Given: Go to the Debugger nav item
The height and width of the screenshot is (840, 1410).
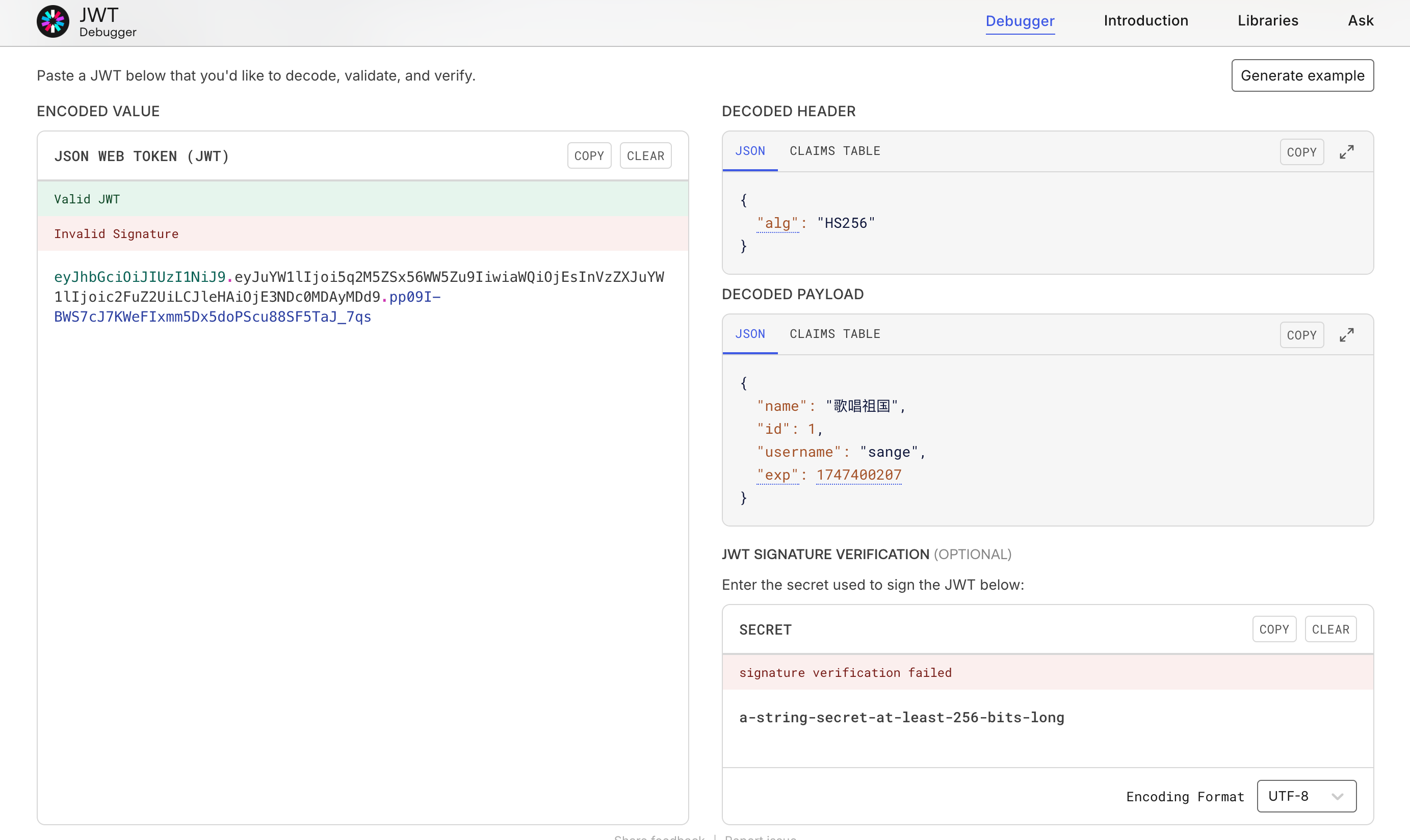Looking at the screenshot, I should click(x=1020, y=21).
